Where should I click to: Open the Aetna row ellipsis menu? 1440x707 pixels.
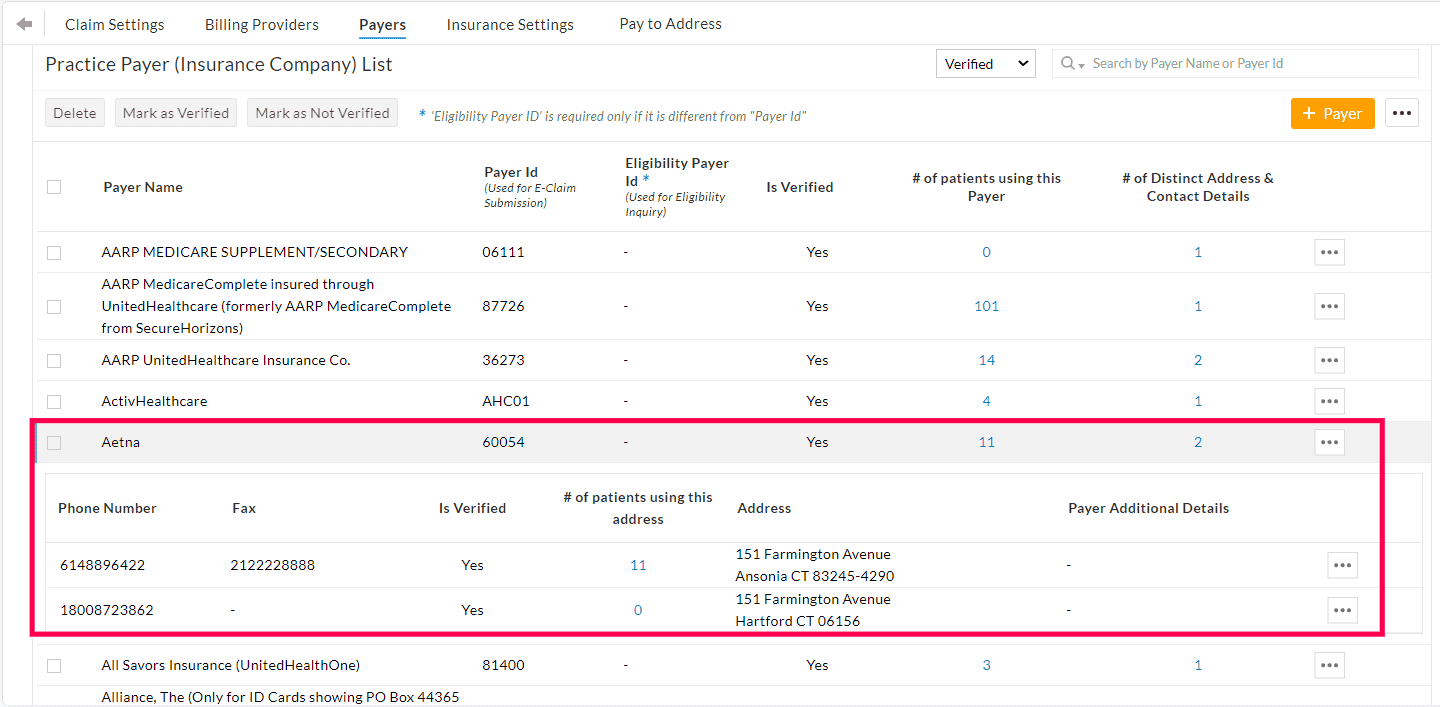(x=1329, y=441)
